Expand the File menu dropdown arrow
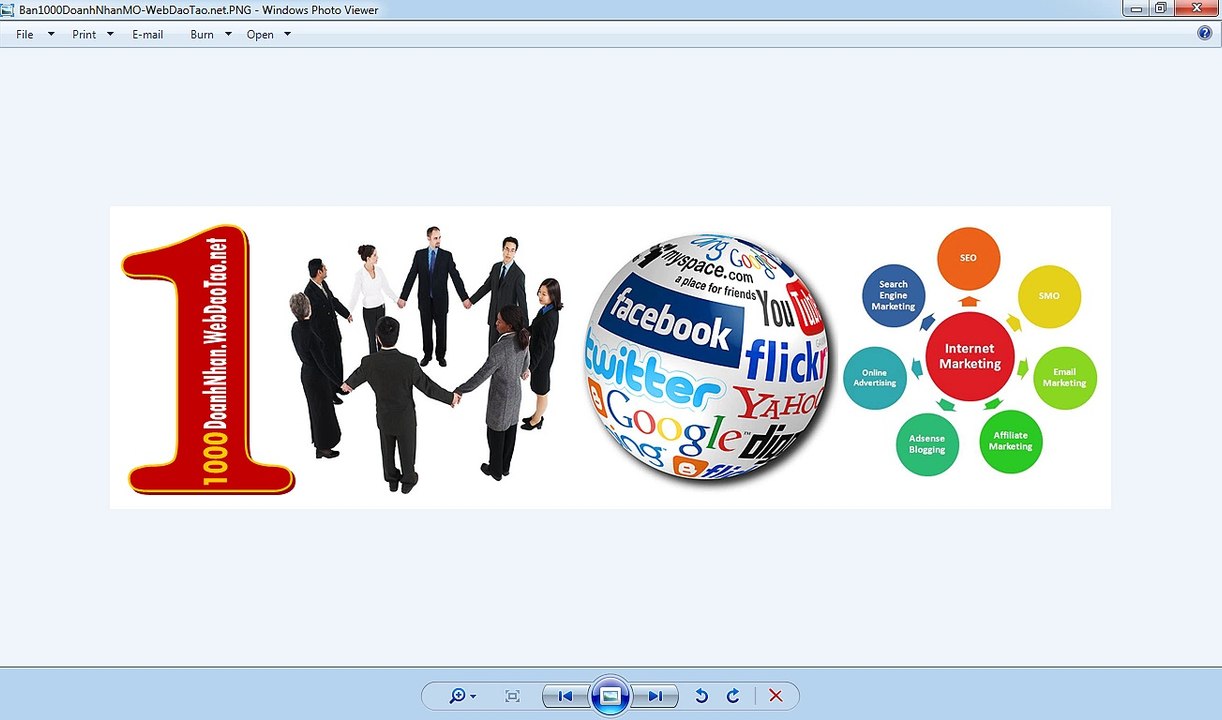1222x720 pixels. coord(51,34)
